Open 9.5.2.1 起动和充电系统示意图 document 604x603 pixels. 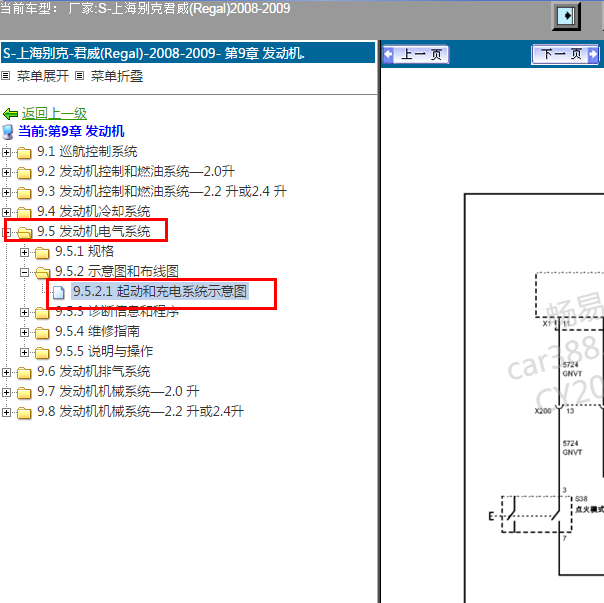click(x=160, y=292)
